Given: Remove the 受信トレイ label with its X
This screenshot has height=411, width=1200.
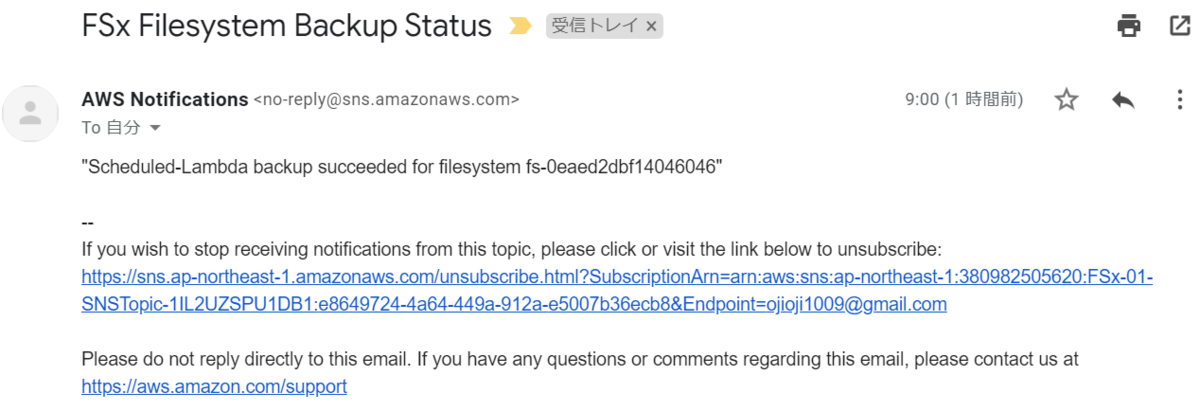Looking at the screenshot, I should pos(651,27).
